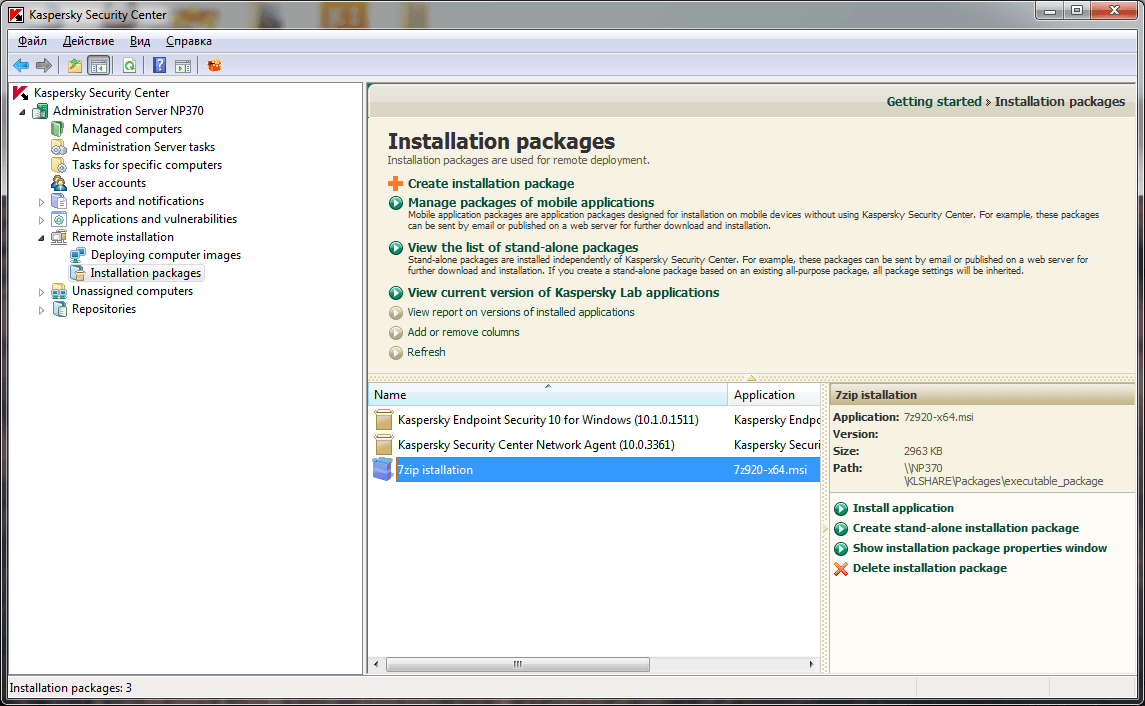
Task: Collapse the Remote installation node
Action: coord(42,238)
